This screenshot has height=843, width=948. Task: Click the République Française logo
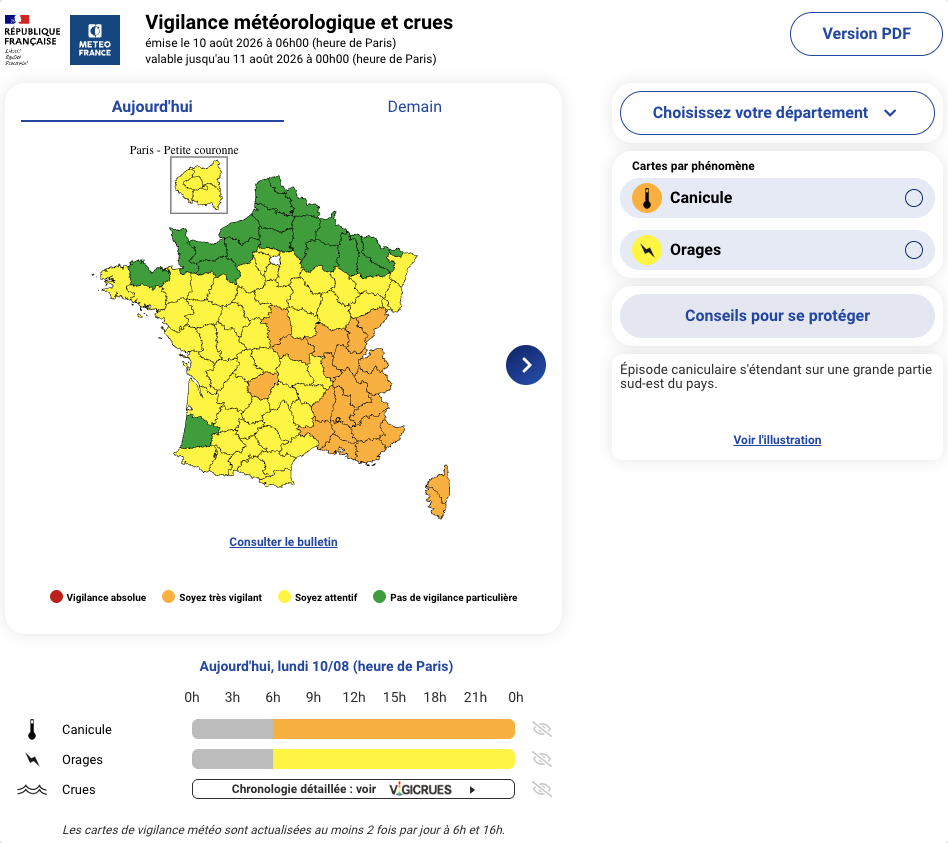tap(32, 40)
